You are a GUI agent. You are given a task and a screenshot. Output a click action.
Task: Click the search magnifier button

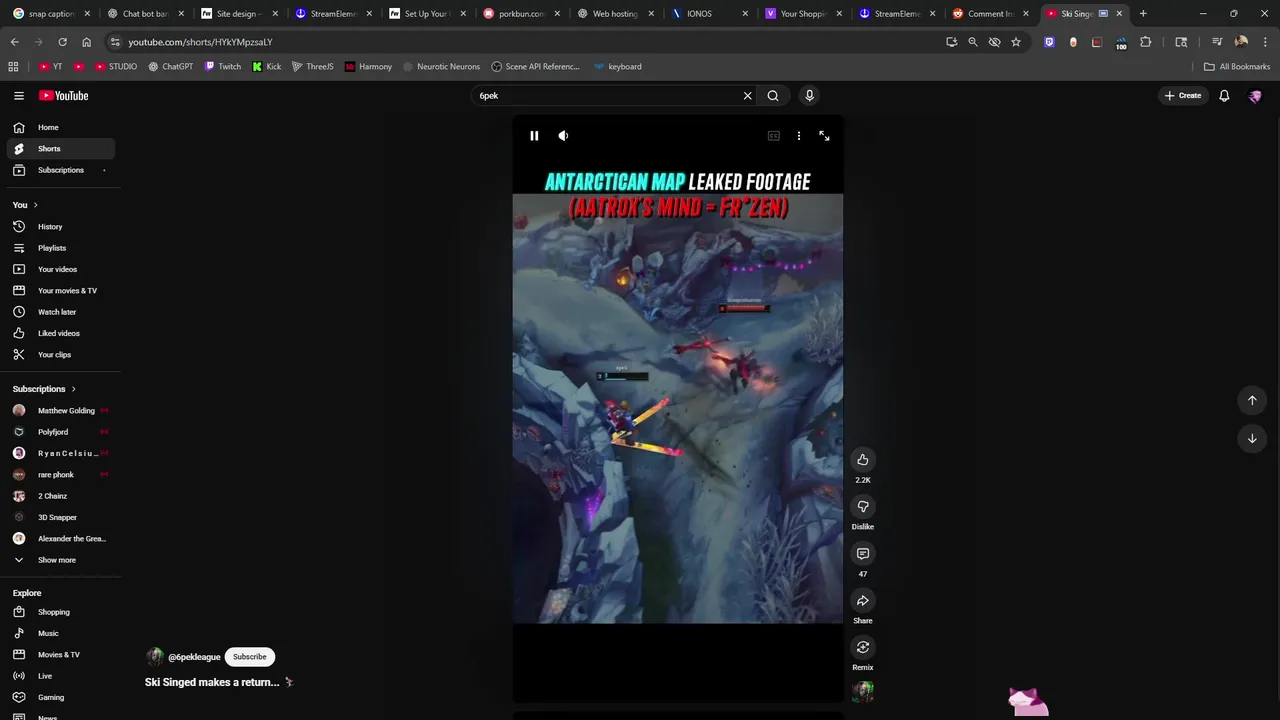[773, 96]
